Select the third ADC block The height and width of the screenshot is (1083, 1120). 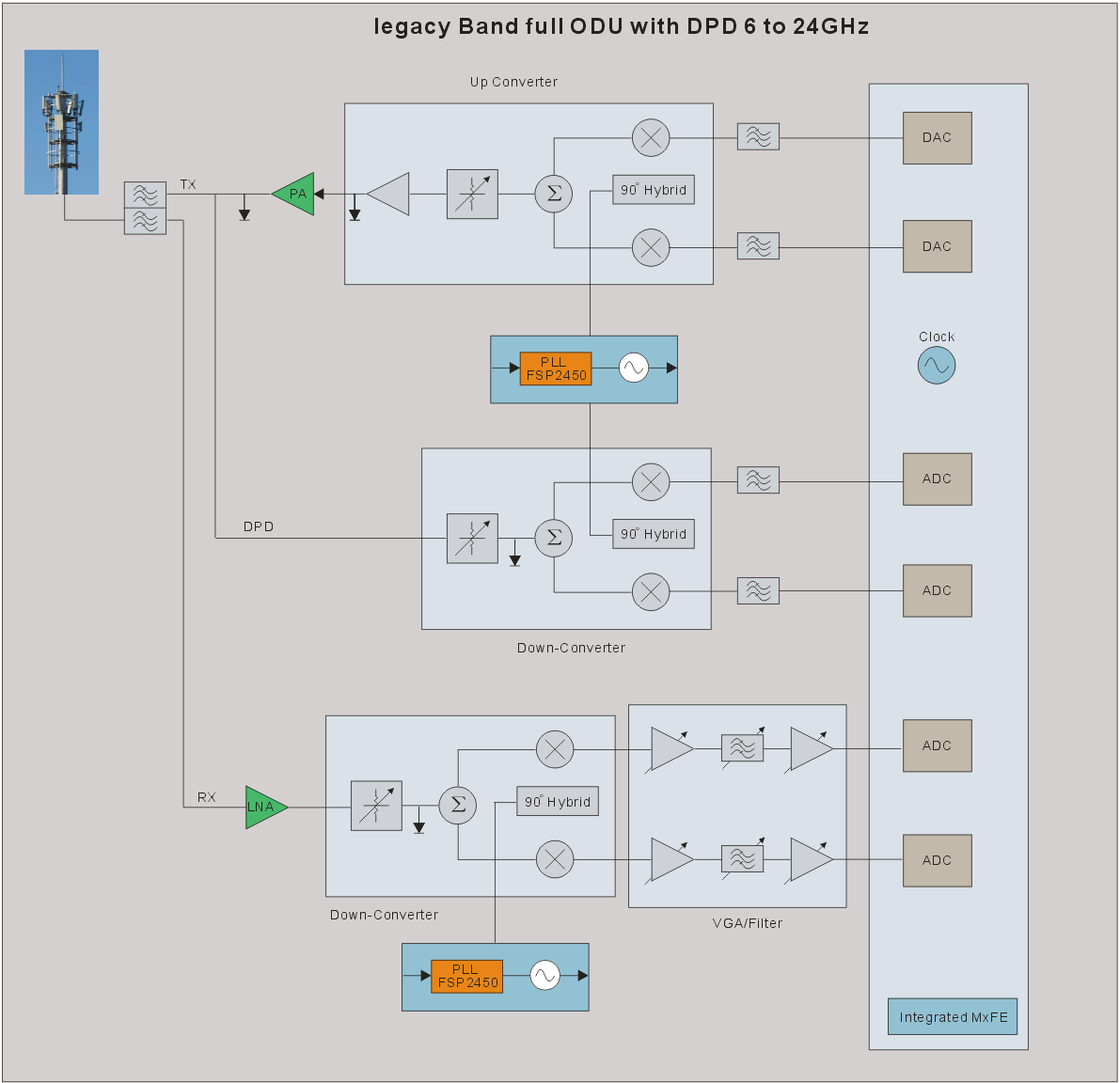[x=938, y=746]
